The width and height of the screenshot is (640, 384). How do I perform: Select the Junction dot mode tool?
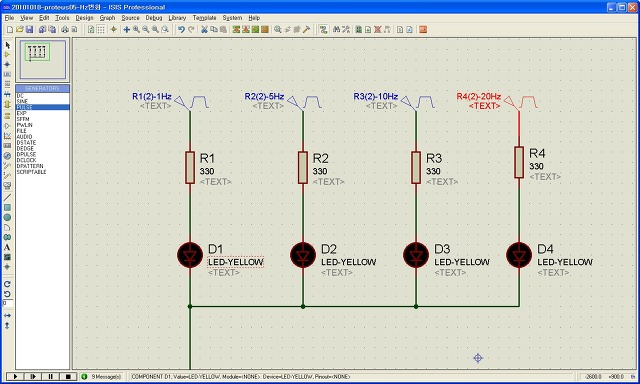coord(7,64)
